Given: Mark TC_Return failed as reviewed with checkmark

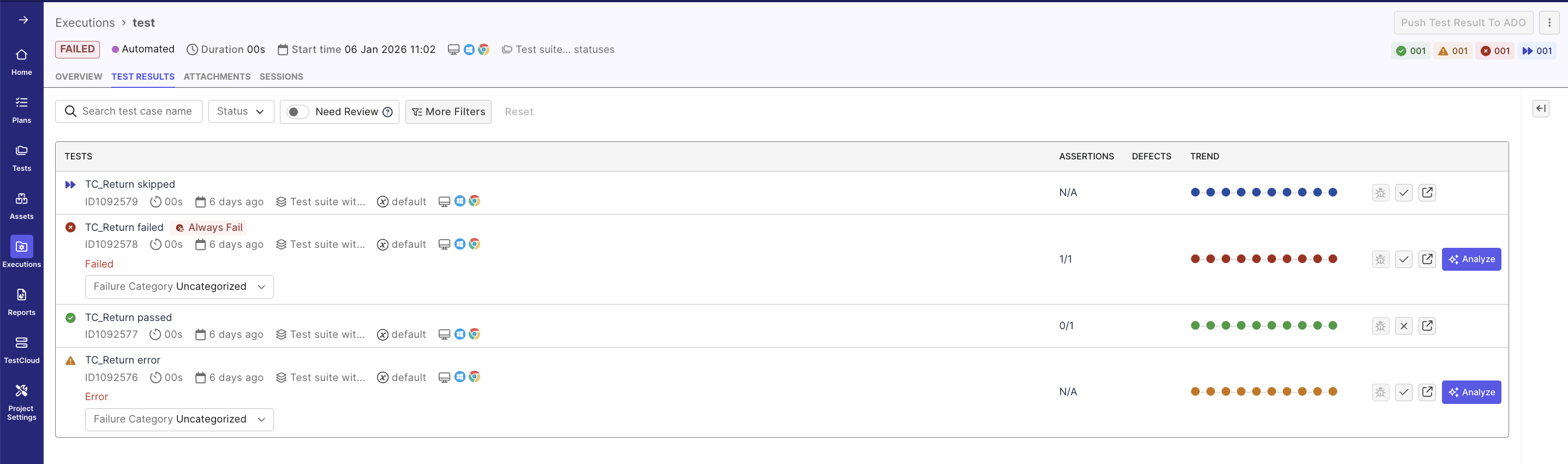Looking at the screenshot, I should (x=1404, y=259).
